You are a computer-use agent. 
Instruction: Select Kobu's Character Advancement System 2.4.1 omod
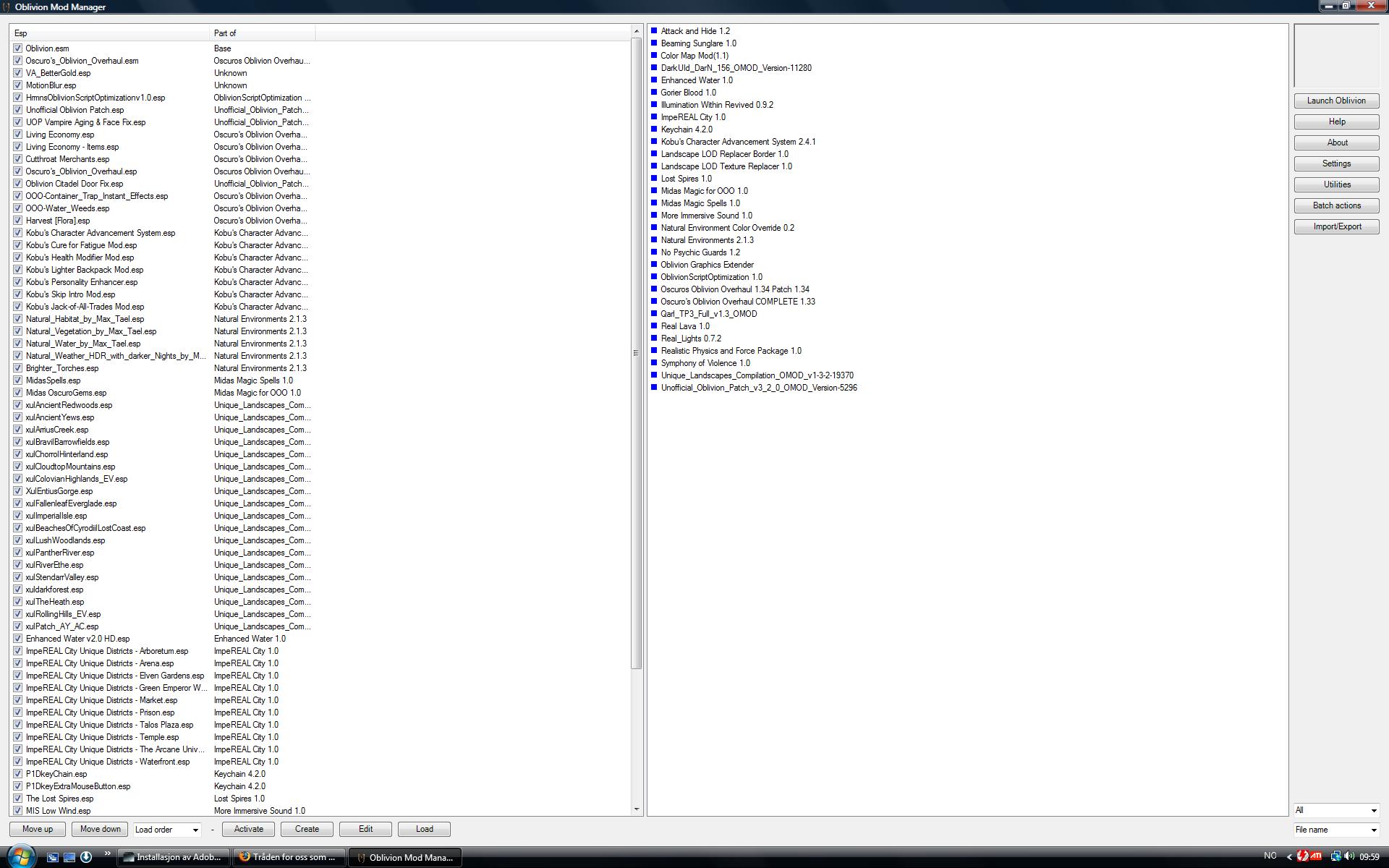[738, 141]
